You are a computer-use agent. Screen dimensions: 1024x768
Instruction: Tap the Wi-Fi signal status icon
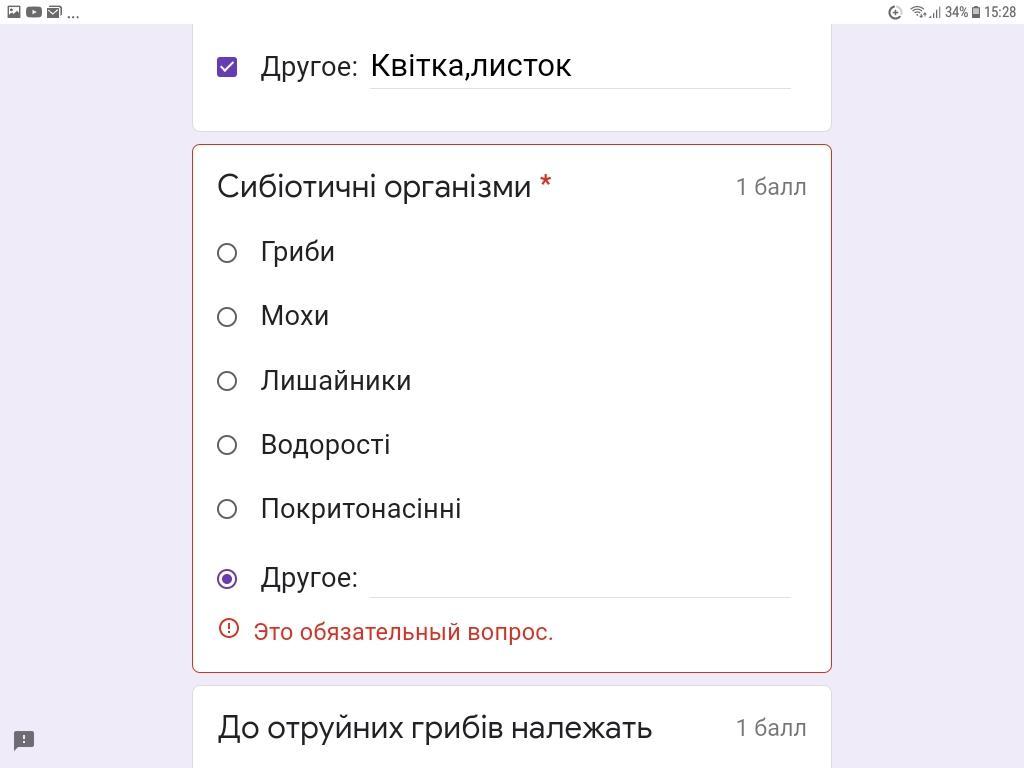pos(918,12)
